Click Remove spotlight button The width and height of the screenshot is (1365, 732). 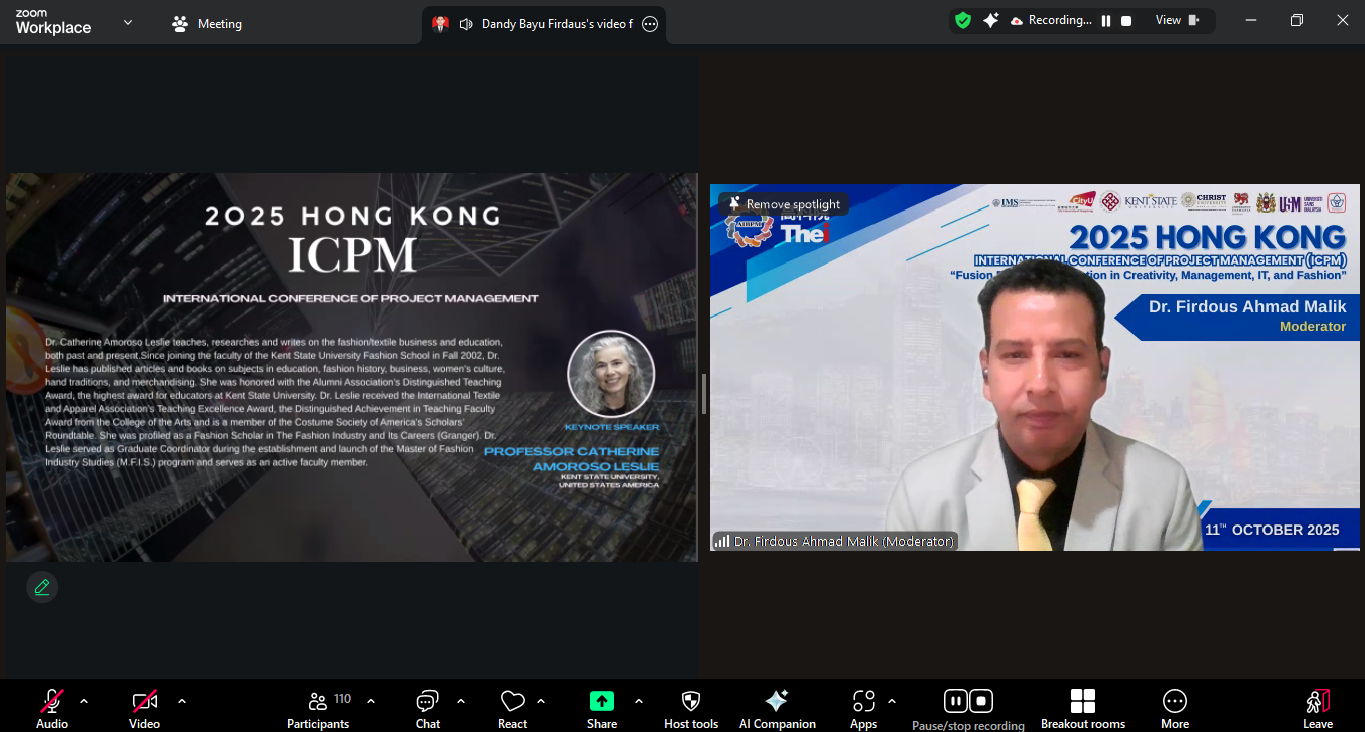[784, 204]
